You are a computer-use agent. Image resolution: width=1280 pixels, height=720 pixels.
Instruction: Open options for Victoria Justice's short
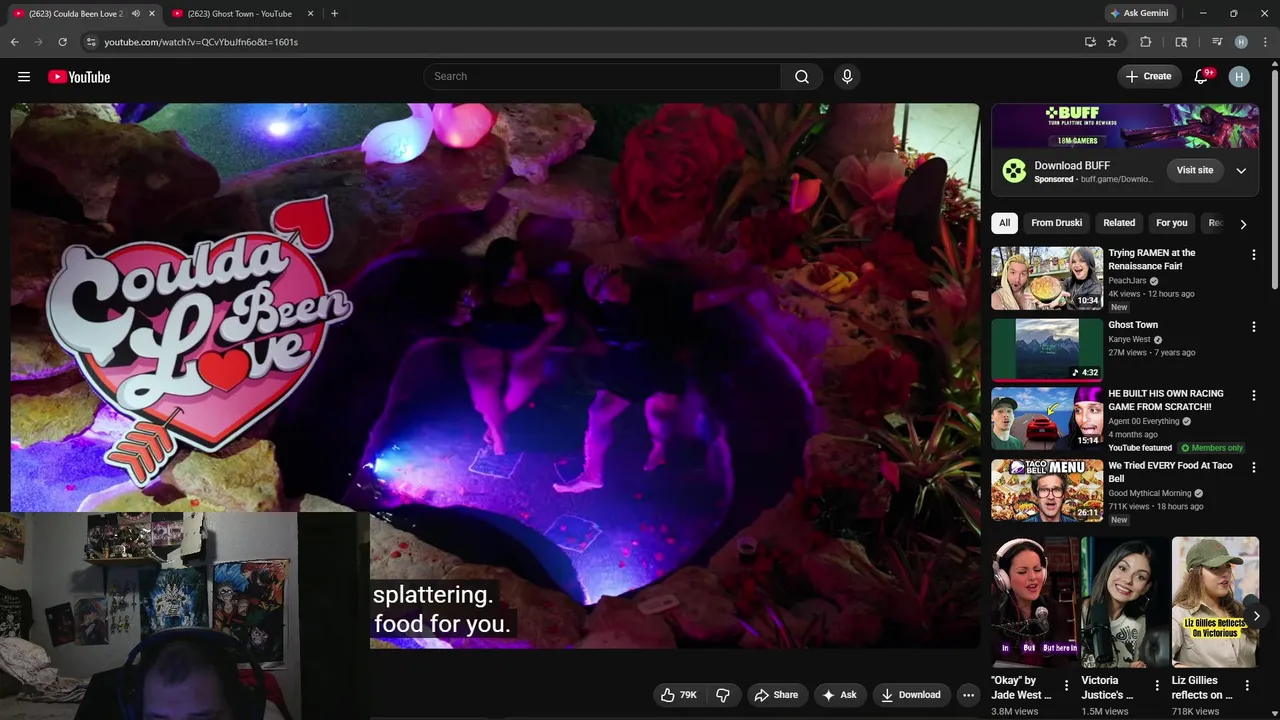1157,686
